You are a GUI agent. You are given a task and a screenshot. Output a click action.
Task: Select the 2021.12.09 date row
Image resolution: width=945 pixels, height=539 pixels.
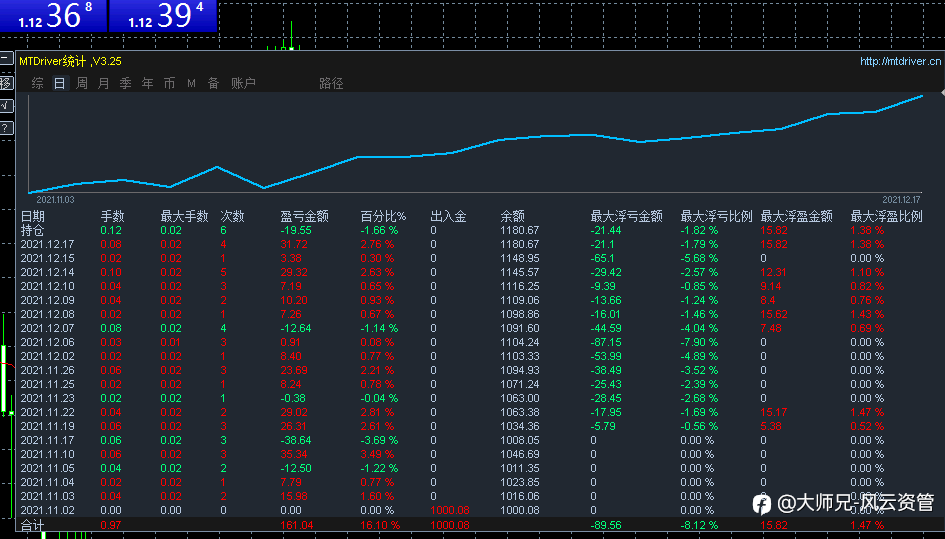(x=48, y=300)
